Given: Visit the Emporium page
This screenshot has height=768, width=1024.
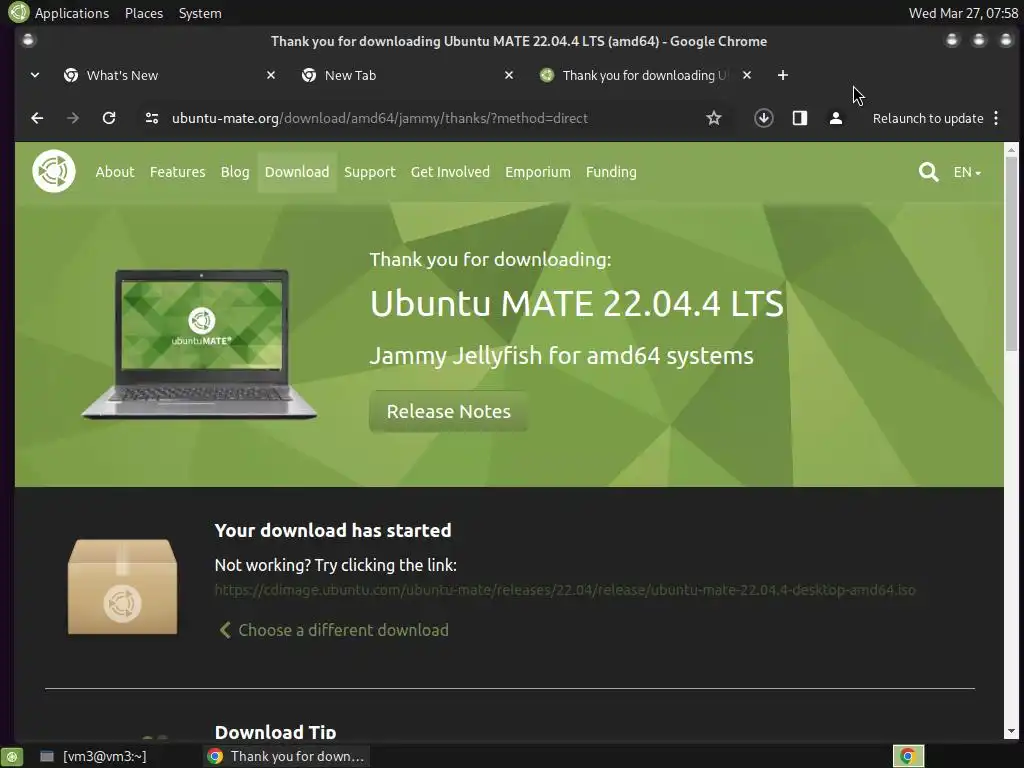Looking at the screenshot, I should [x=537, y=172].
